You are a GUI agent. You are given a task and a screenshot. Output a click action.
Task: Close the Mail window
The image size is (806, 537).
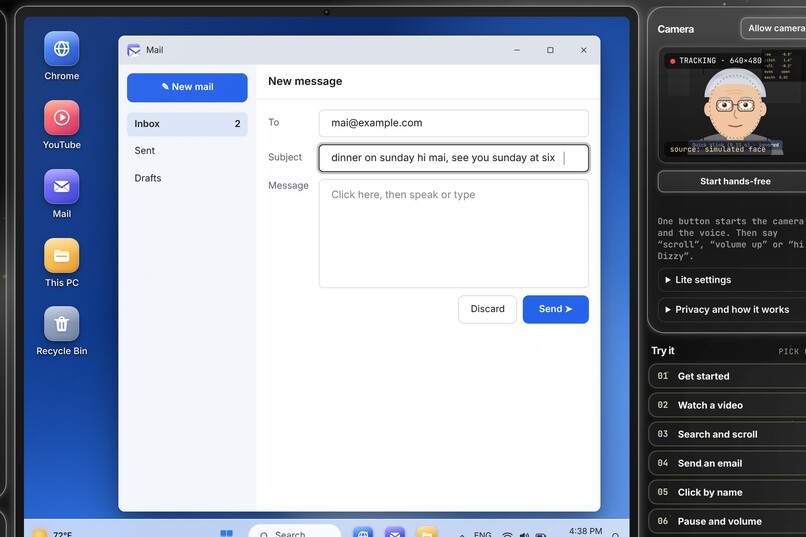(583, 50)
